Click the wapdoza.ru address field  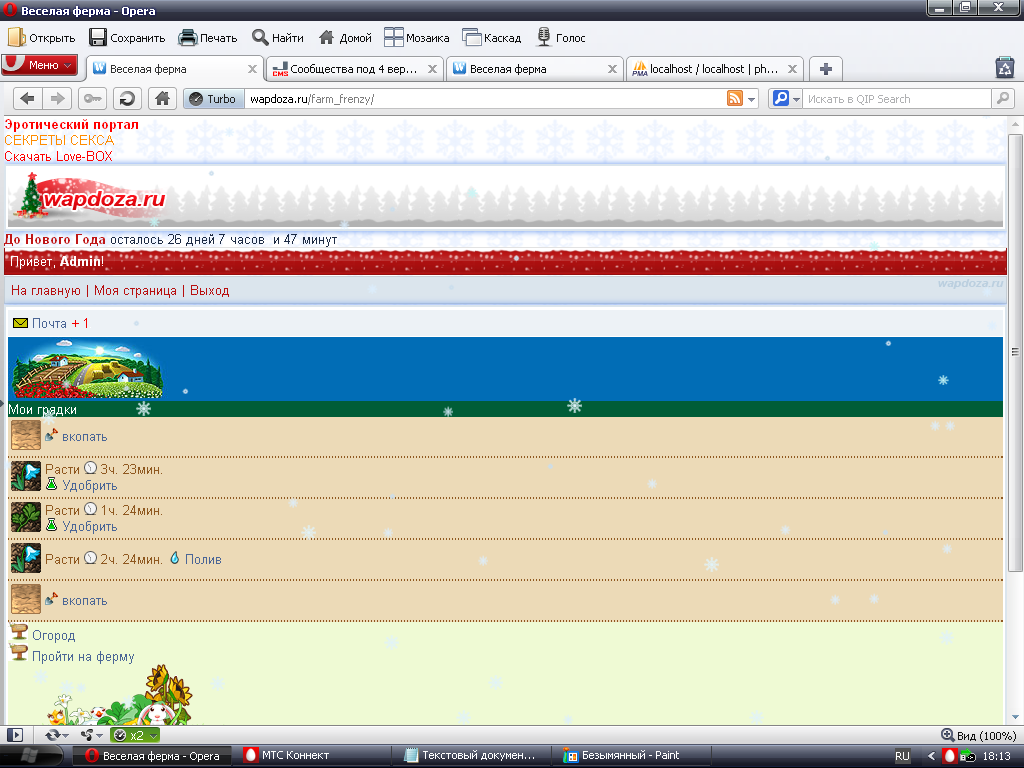483,99
